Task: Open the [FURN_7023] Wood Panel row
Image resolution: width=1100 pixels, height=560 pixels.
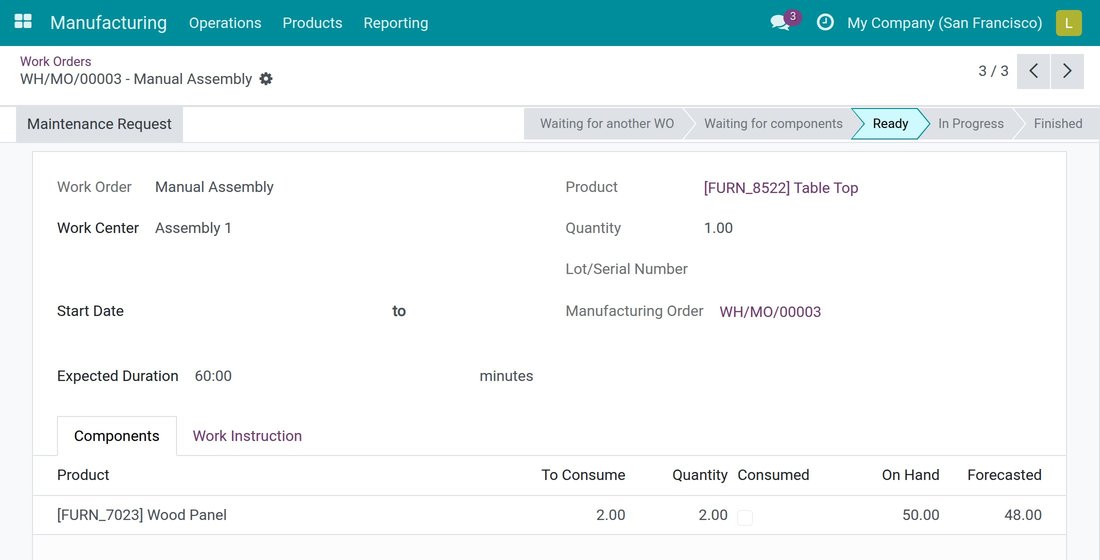Action: point(549,515)
